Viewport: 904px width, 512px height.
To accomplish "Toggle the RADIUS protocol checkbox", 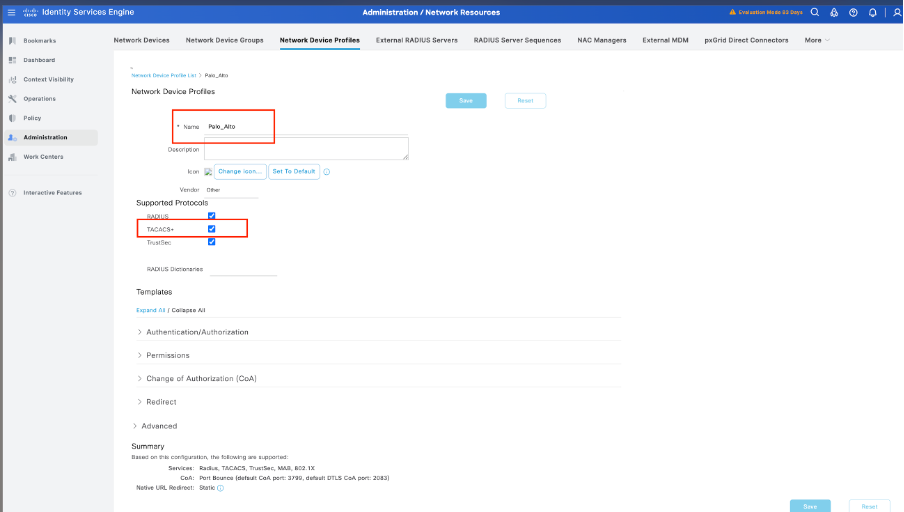I will 212,216.
